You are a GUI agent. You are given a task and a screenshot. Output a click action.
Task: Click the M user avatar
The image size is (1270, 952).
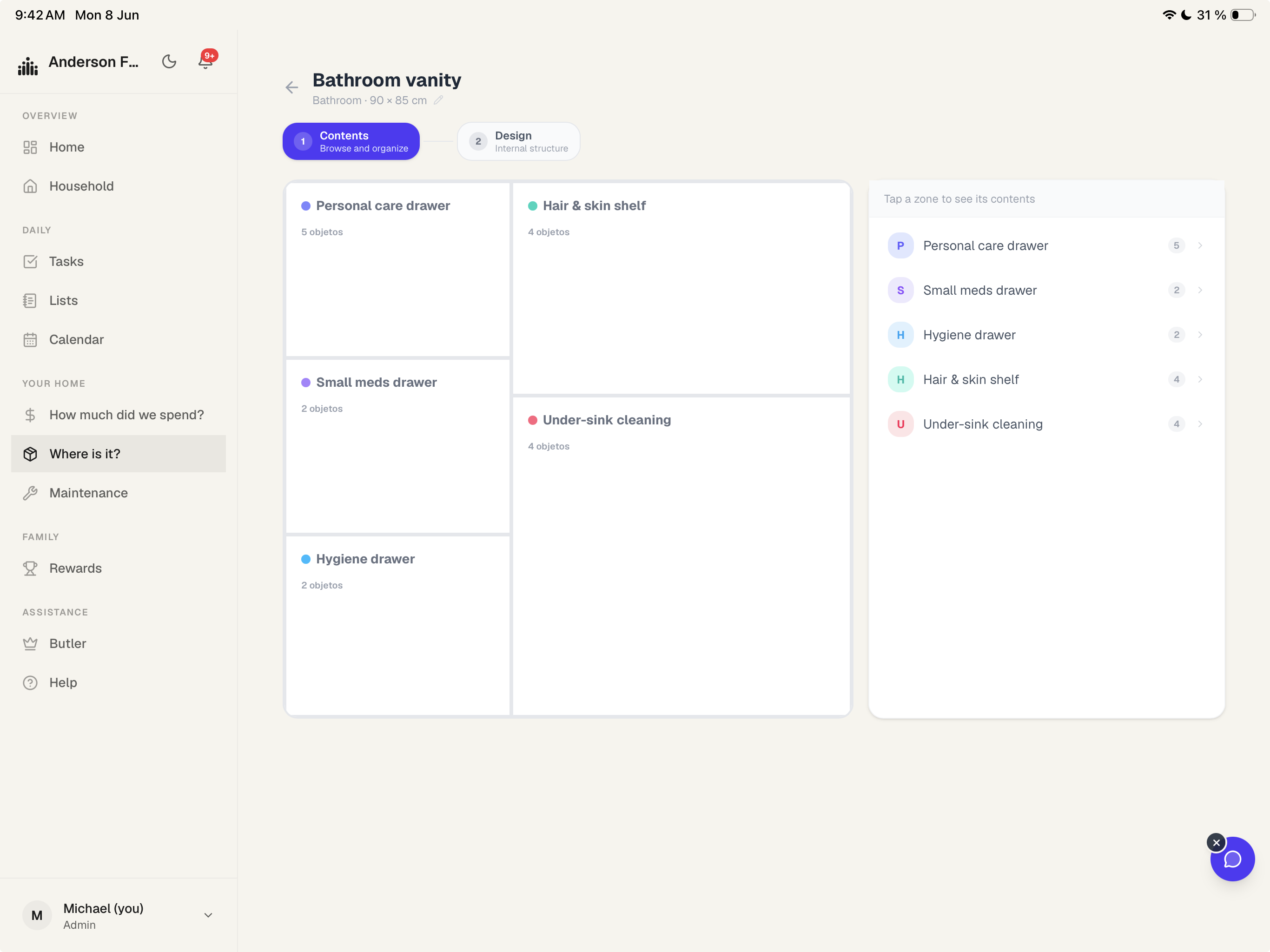[37, 915]
